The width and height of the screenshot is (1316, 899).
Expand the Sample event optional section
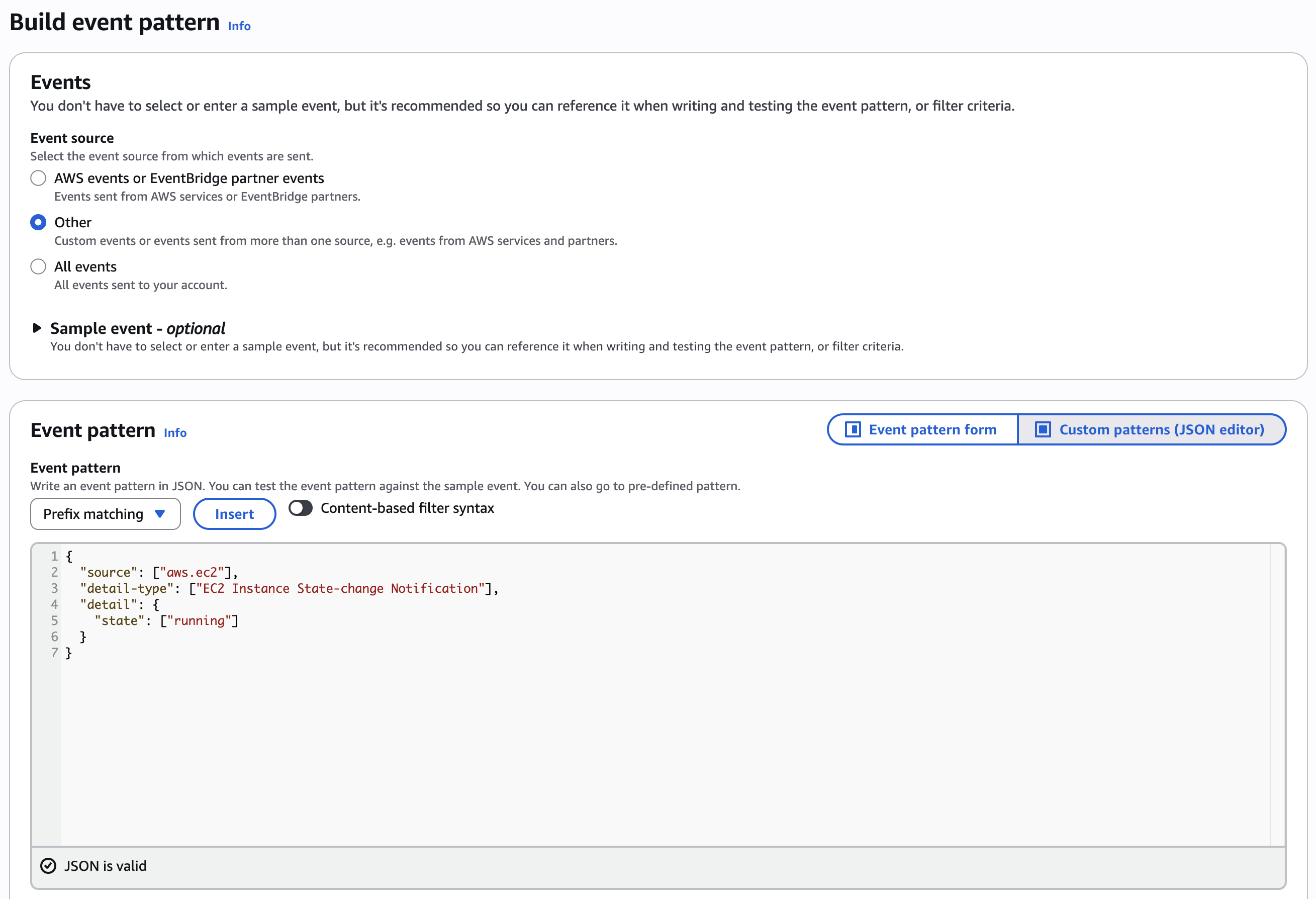pos(138,328)
